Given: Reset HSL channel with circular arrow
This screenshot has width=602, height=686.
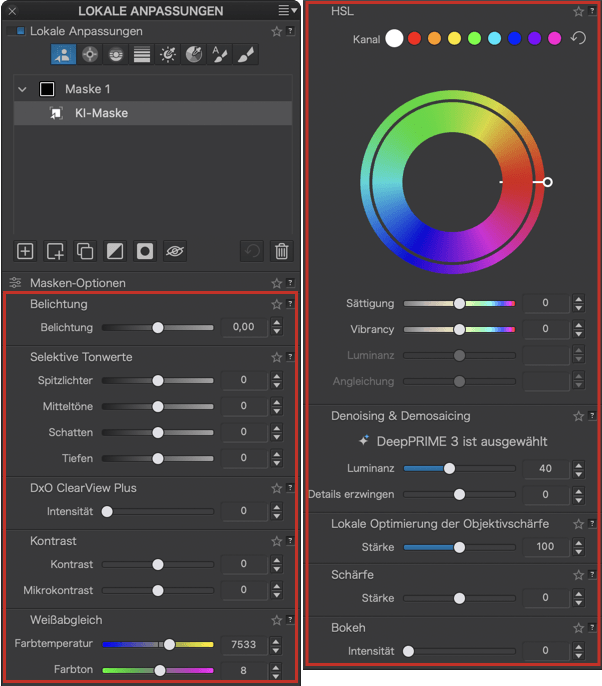Looking at the screenshot, I should tap(578, 38).
